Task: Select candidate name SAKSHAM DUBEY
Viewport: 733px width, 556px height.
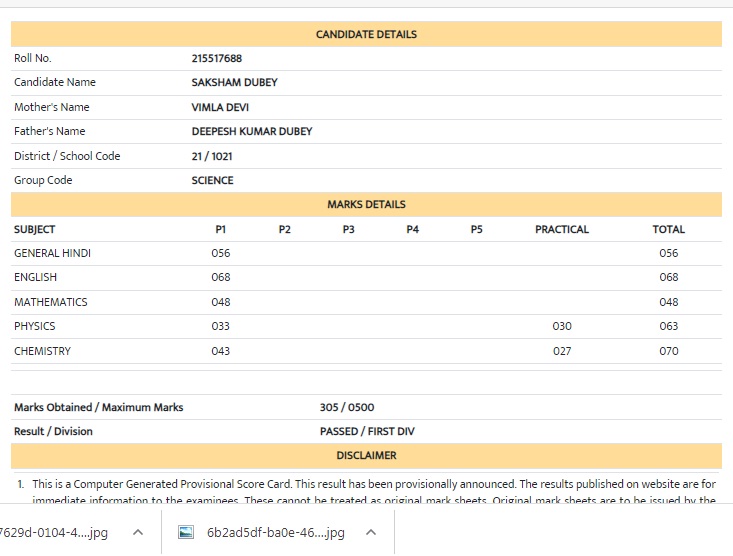Action: tap(234, 82)
